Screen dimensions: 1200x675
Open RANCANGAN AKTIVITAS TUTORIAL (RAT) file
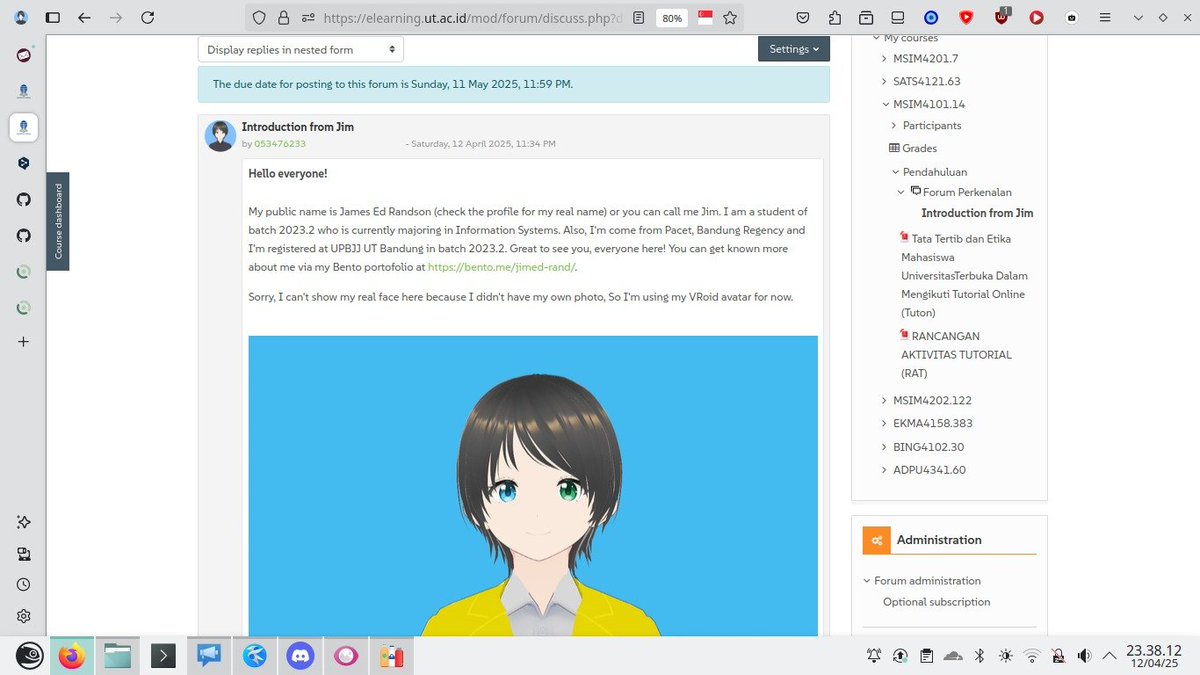(x=956, y=355)
